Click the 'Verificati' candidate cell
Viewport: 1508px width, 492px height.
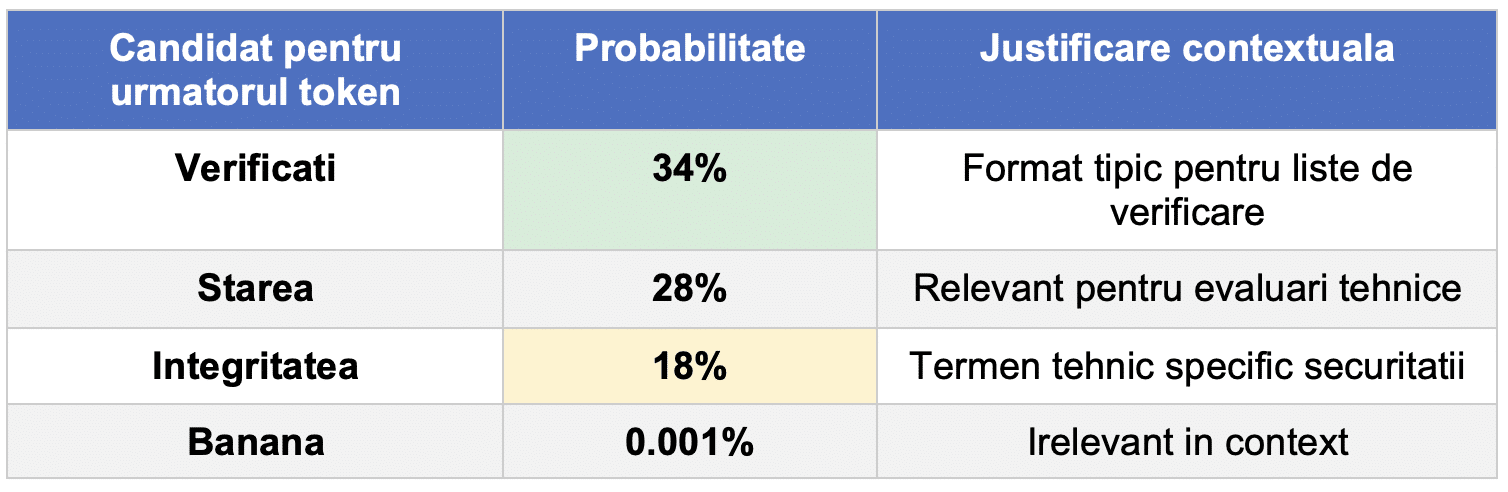(x=256, y=168)
